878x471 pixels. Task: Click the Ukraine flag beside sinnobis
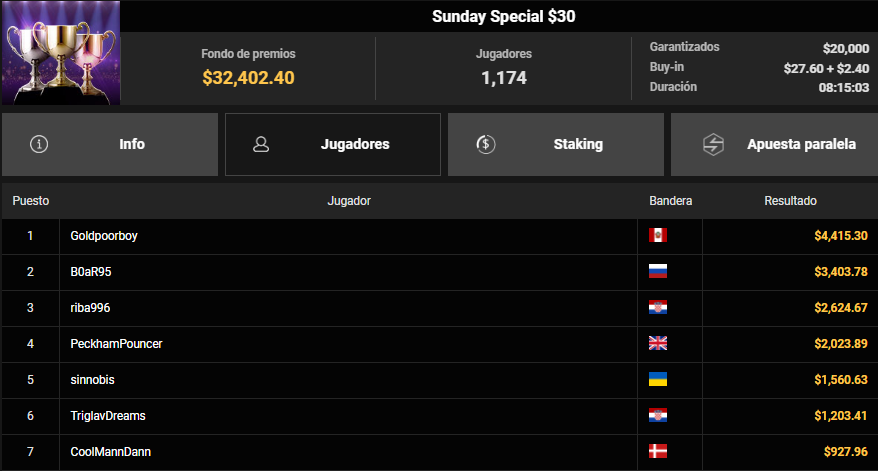[658, 380]
